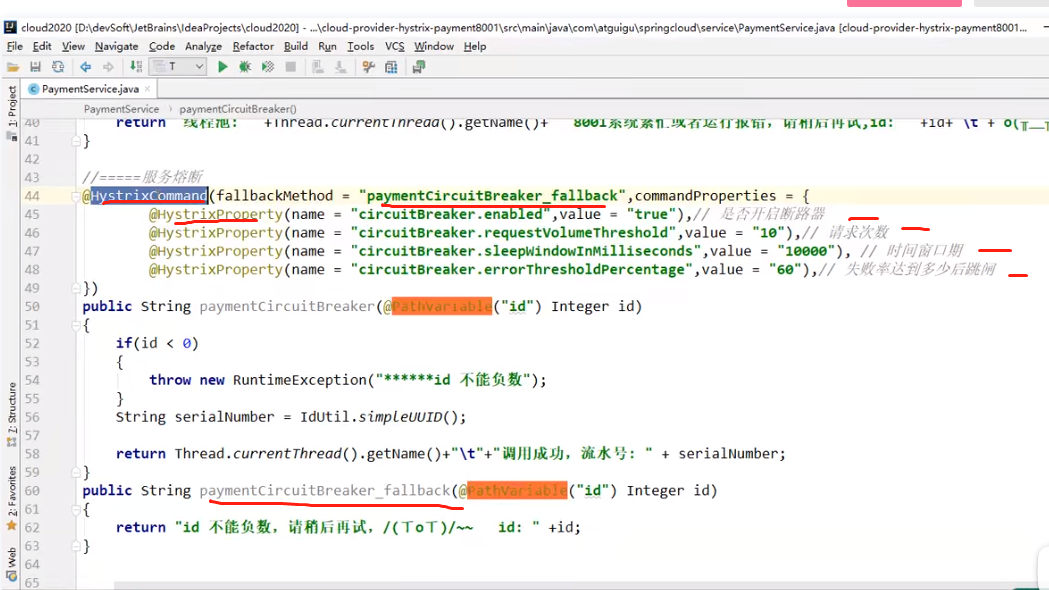
Task: Click the Build project icon
Action: click(136, 67)
